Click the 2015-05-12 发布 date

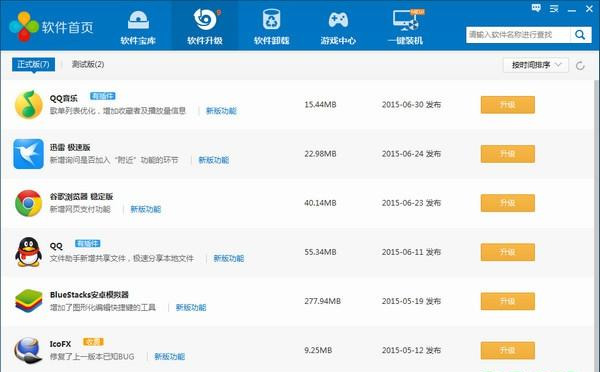411,350
